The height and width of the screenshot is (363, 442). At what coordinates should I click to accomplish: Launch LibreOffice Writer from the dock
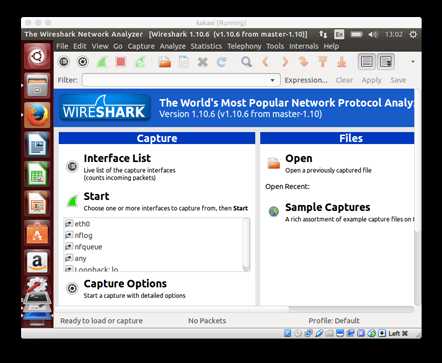[x=37, y=144]
